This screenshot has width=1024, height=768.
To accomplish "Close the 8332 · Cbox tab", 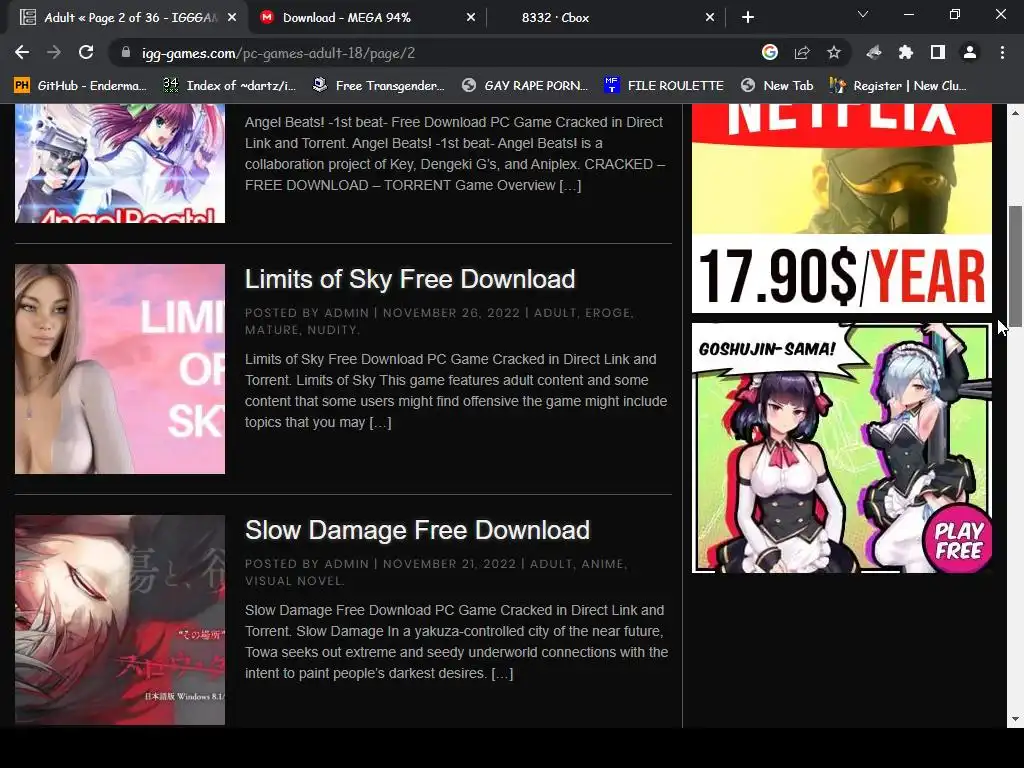I will (x=710, y=18).
